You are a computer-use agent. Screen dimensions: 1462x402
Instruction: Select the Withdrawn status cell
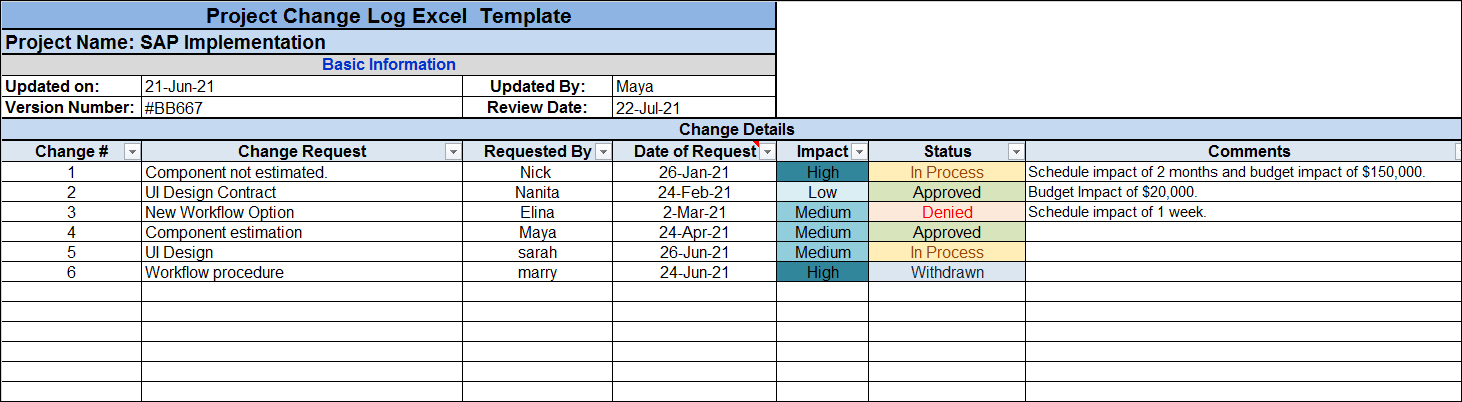tap(946, 272)
